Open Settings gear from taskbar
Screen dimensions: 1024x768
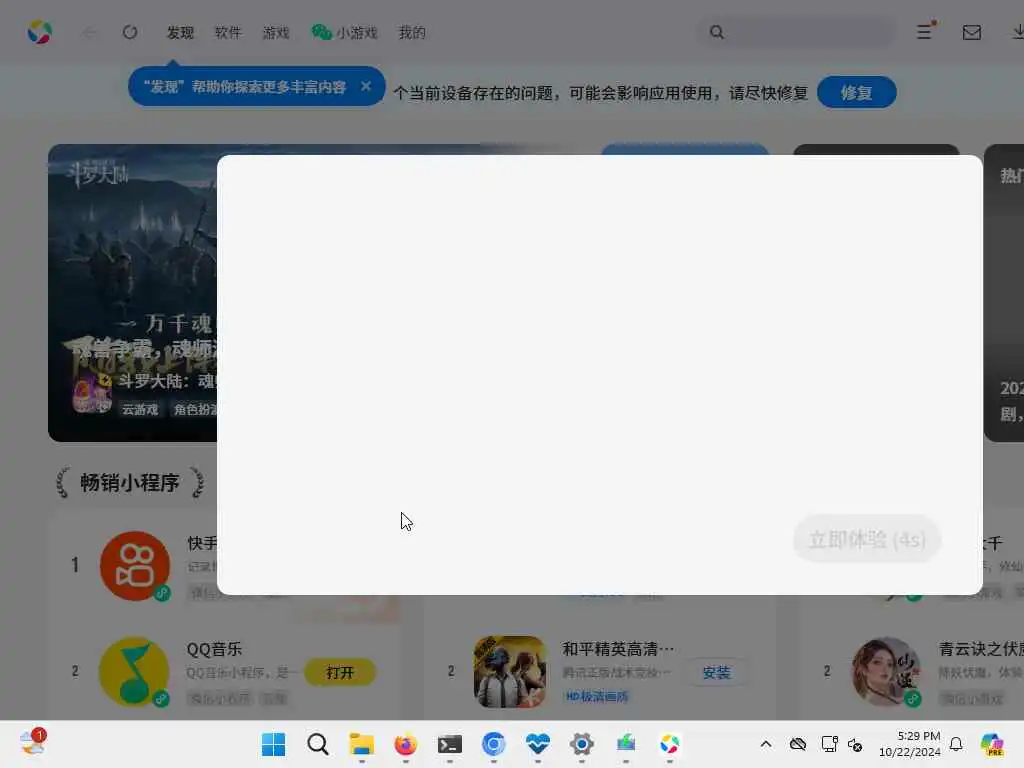click(582, 744)
